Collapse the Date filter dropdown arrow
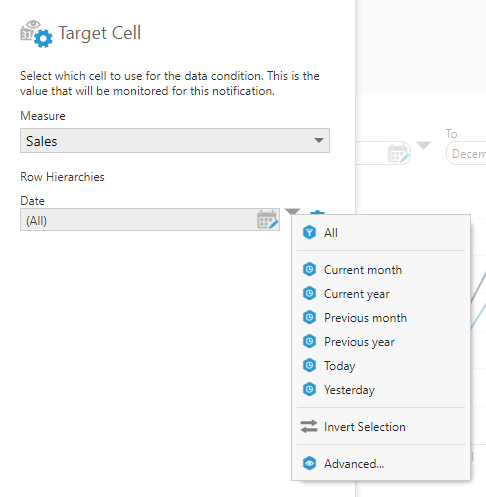 [x=292, y=211]
